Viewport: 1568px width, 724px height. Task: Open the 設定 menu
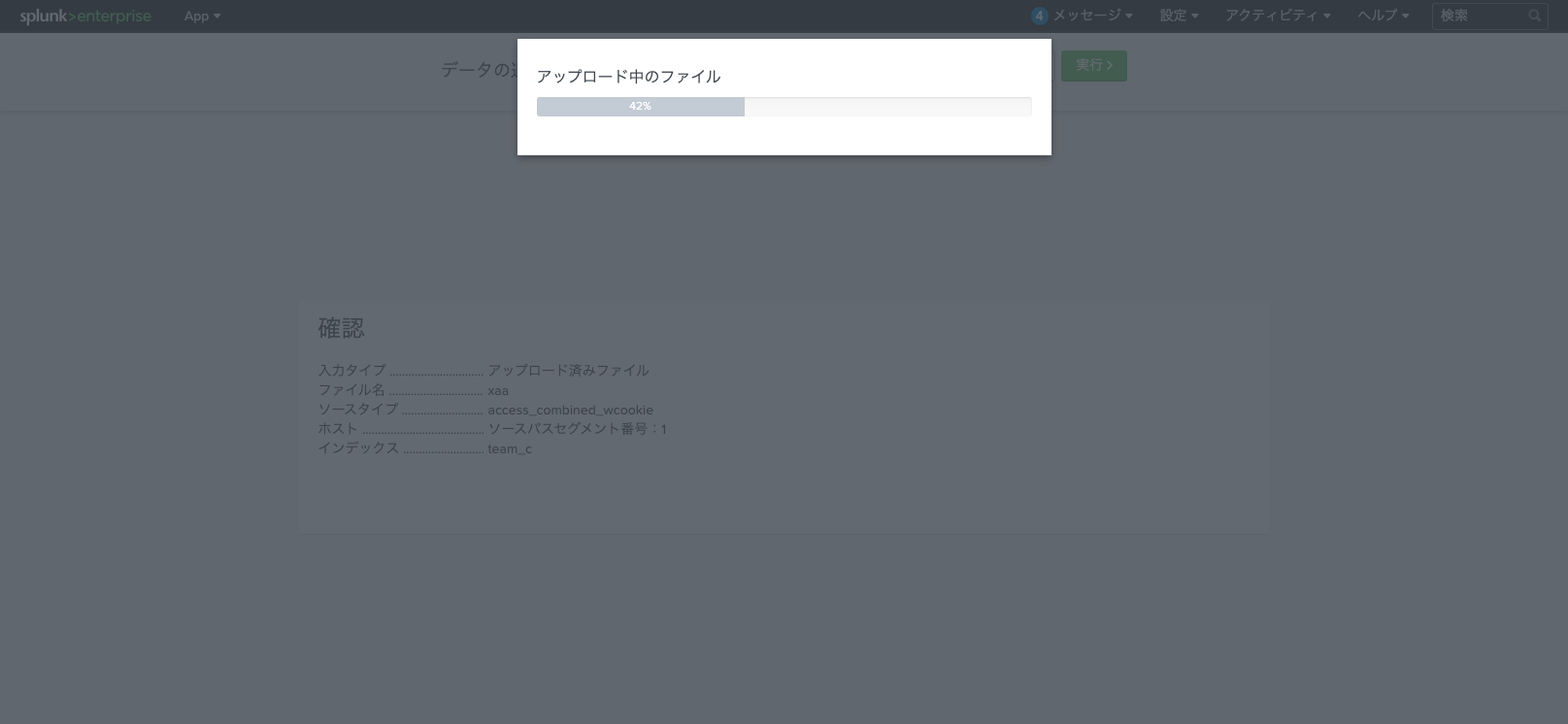pos(1179,16)
